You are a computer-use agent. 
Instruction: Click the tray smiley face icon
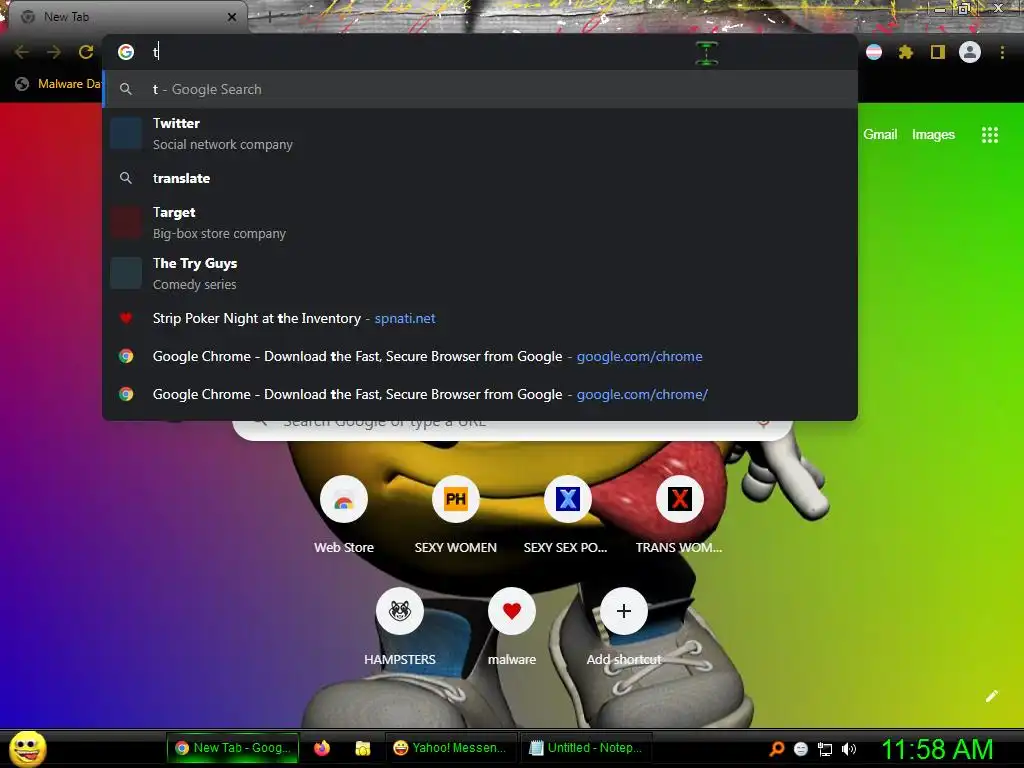[x=801, y=749]
